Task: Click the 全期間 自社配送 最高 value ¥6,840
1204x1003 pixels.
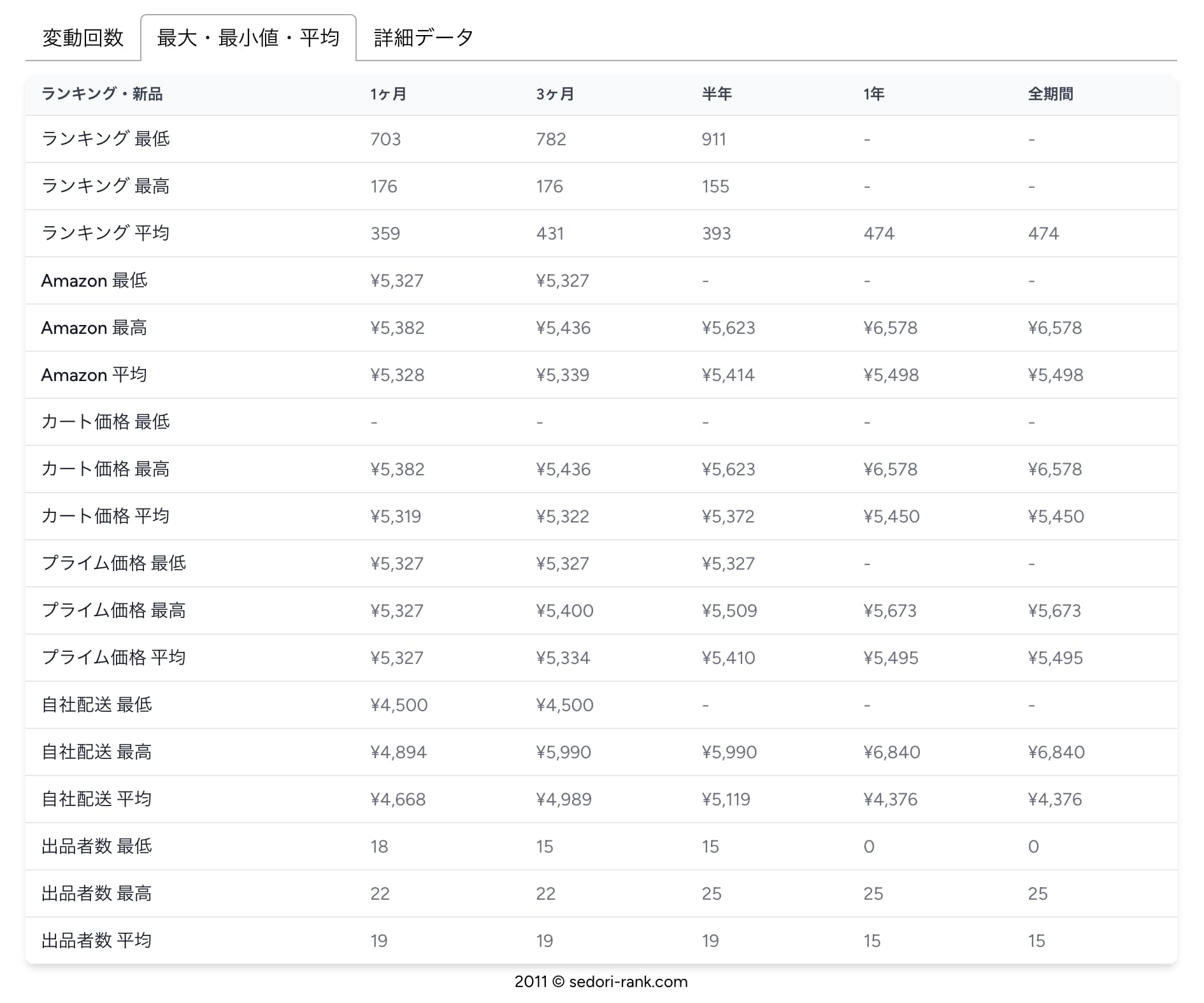Action: click(x=1056, y=752)
